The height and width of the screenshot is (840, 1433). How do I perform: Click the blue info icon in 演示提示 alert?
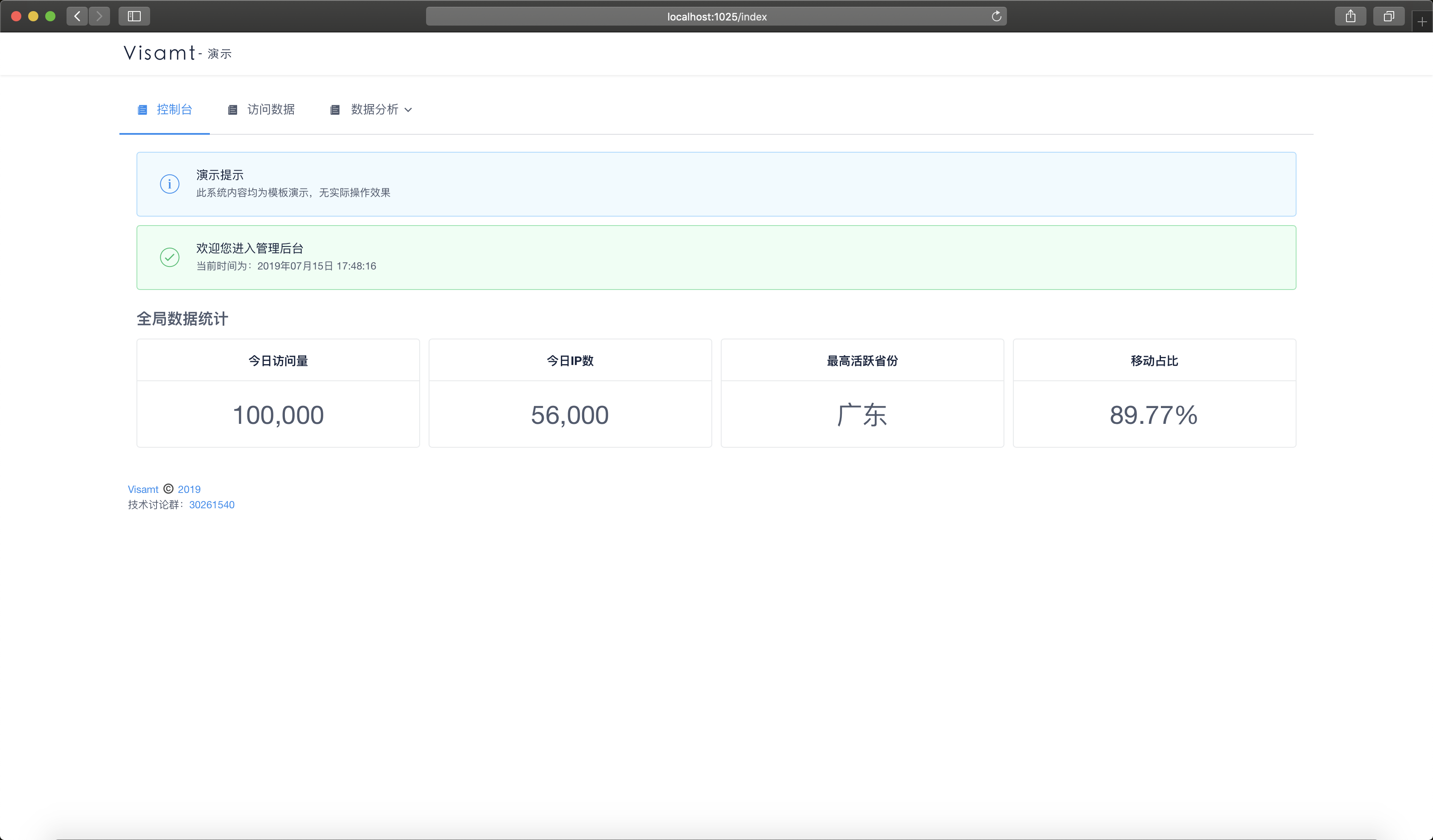pyautogui.click(x=169, y=184)
